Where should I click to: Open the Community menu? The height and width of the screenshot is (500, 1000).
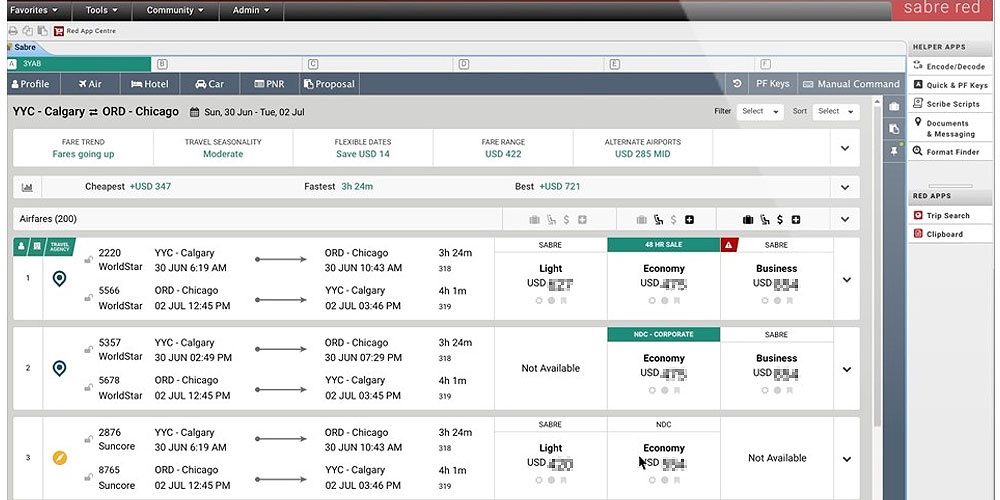(175, 10)
